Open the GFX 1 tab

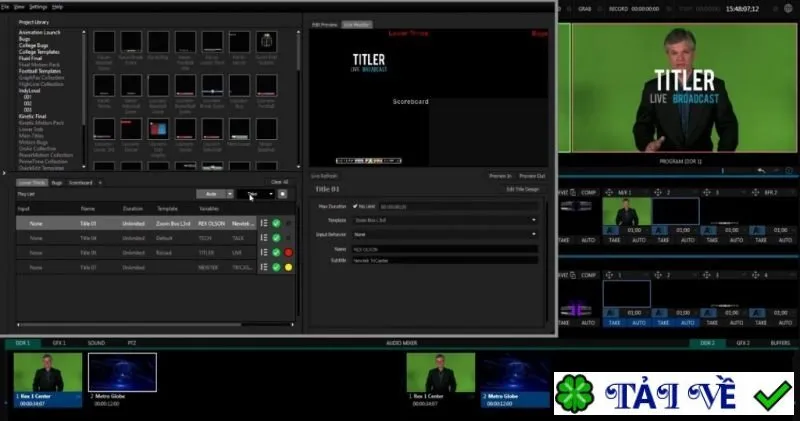59,343
